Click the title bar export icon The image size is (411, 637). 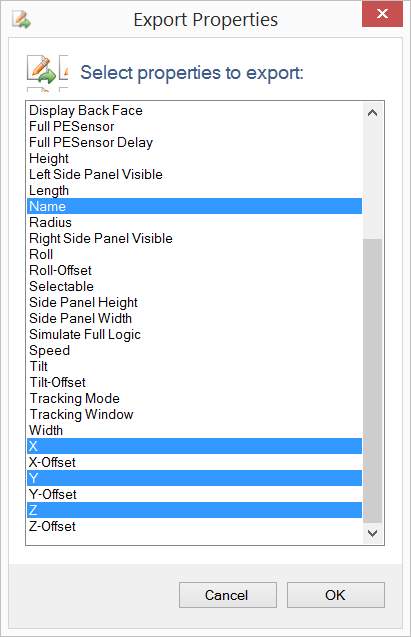[21, 20]
